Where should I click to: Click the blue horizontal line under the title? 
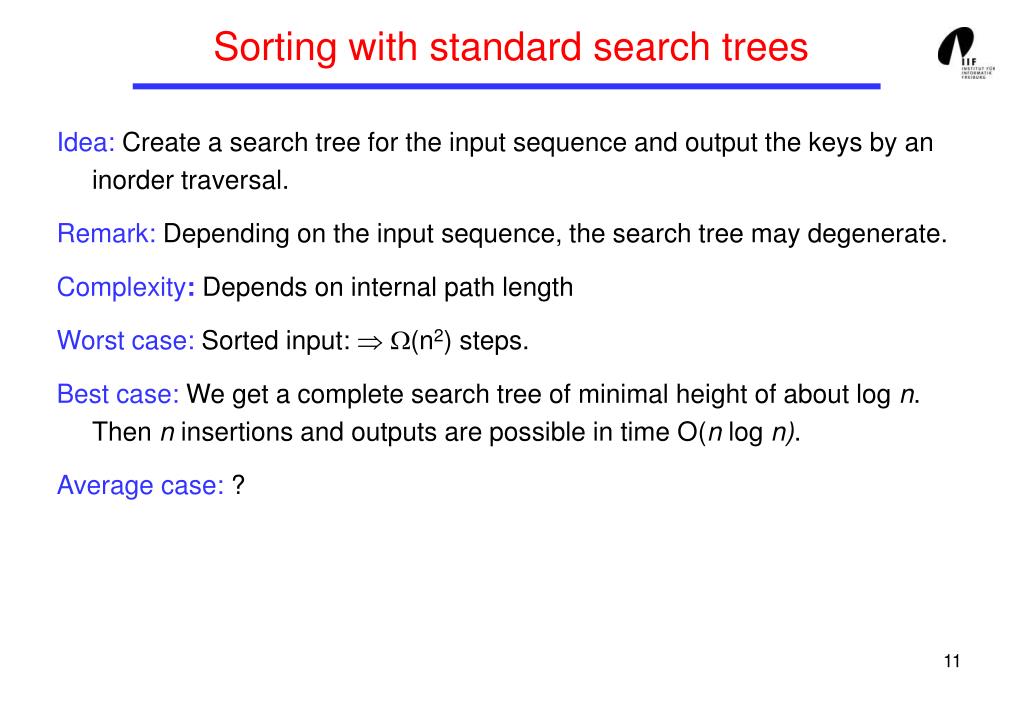point(506,87)
